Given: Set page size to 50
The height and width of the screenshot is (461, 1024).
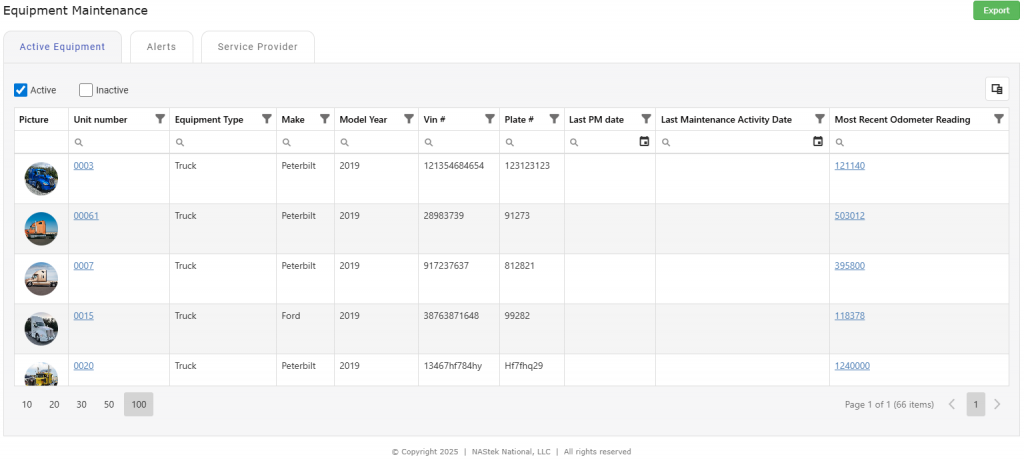Looking at the screenshot, I should tap(109, 404).
